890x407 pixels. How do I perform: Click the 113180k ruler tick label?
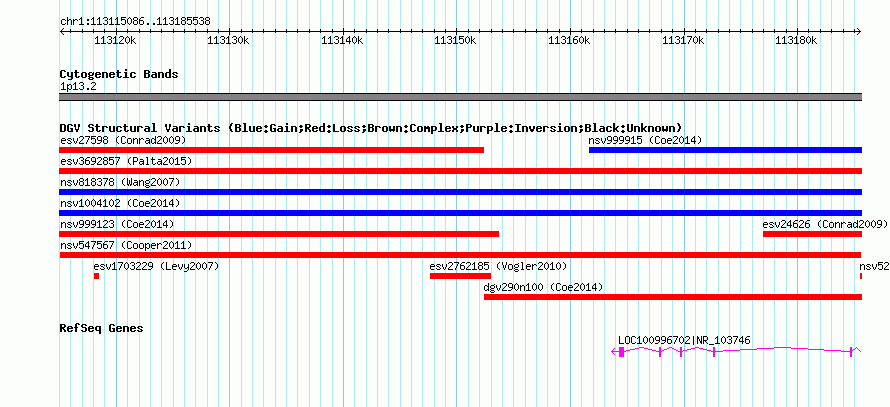tap(797, 40)
